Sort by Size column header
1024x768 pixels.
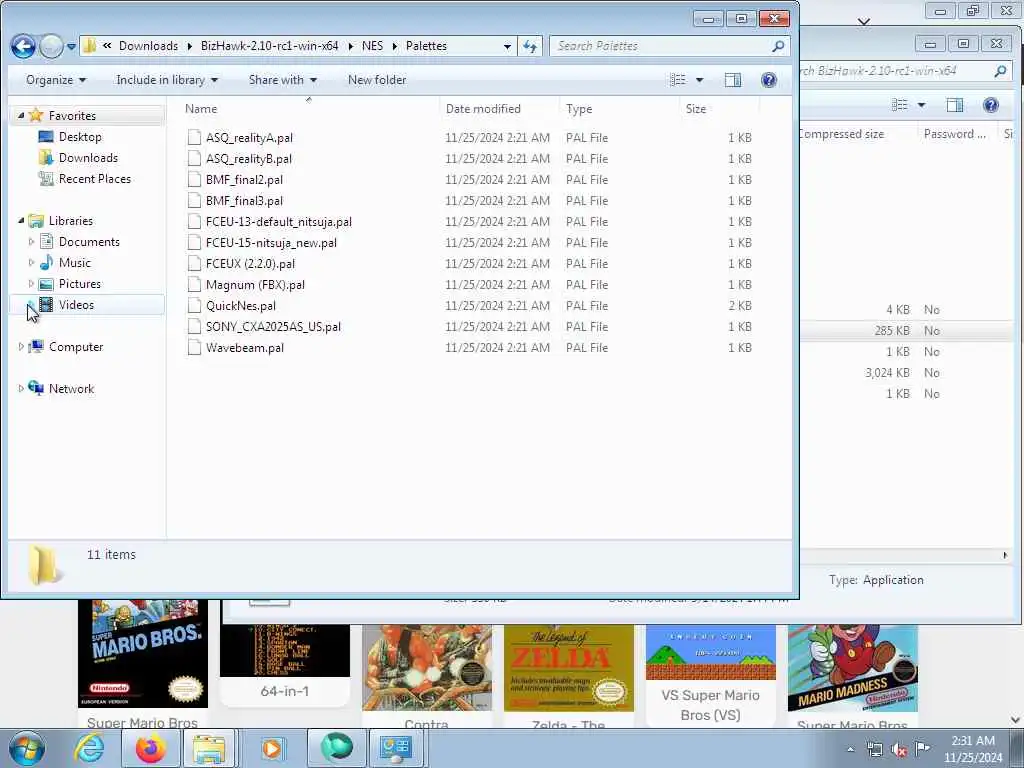click(x=719, y=108)
